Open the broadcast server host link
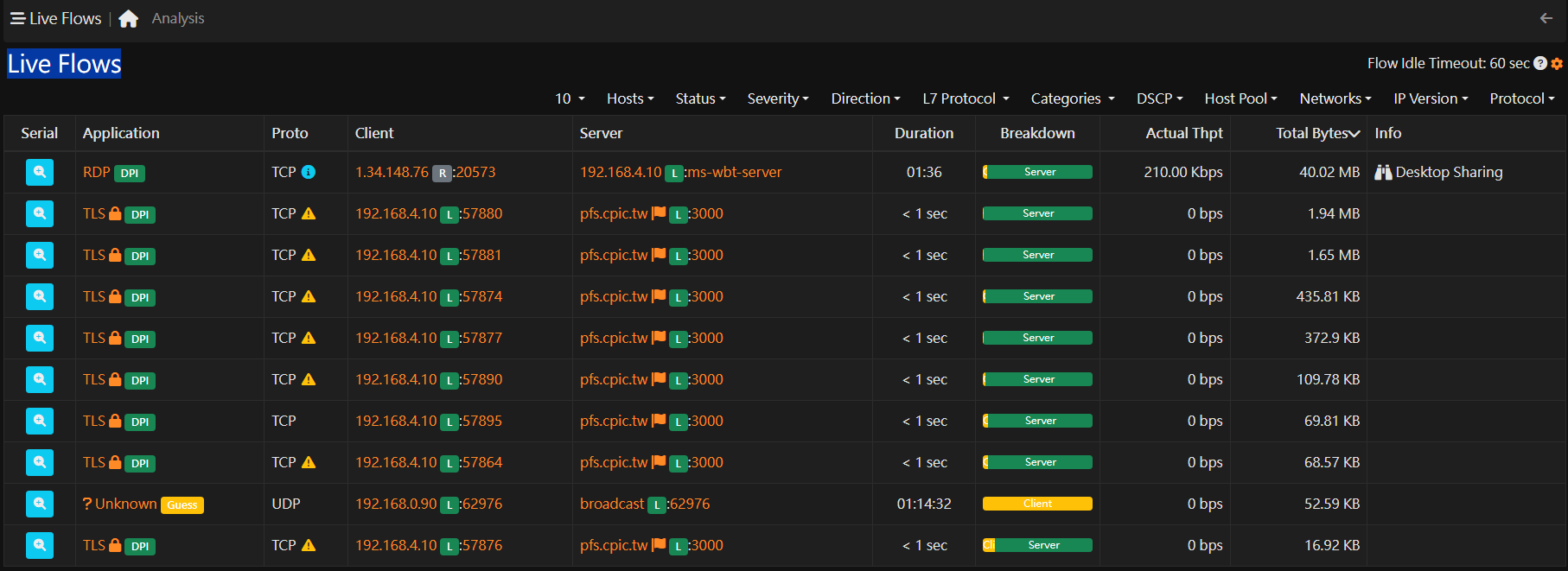This screenshot has height=571, width=1568. point(612,504)
